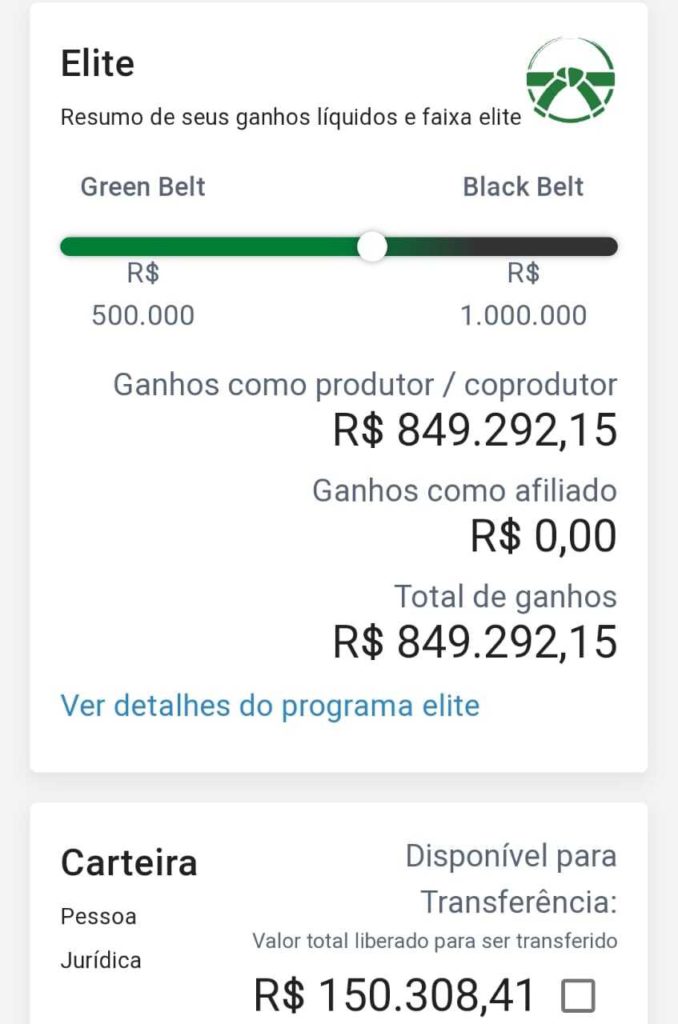Click the green belt emblem icon
Viewport: 678px width, 1024px height.
point(570,80)
